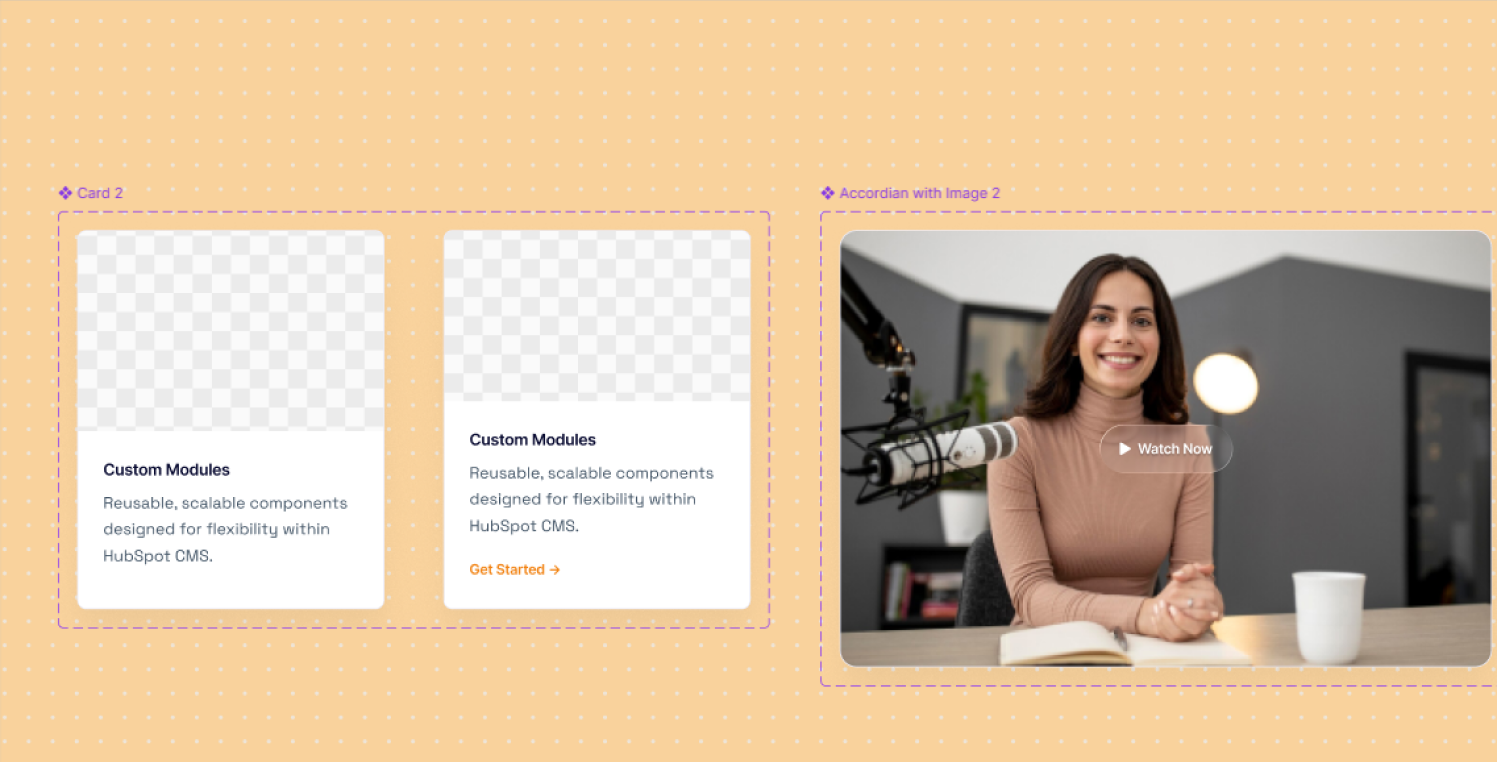Click the white mug in the photo
The width and height of the screenshot is (1497, 762).
(x=1328, y=617)
